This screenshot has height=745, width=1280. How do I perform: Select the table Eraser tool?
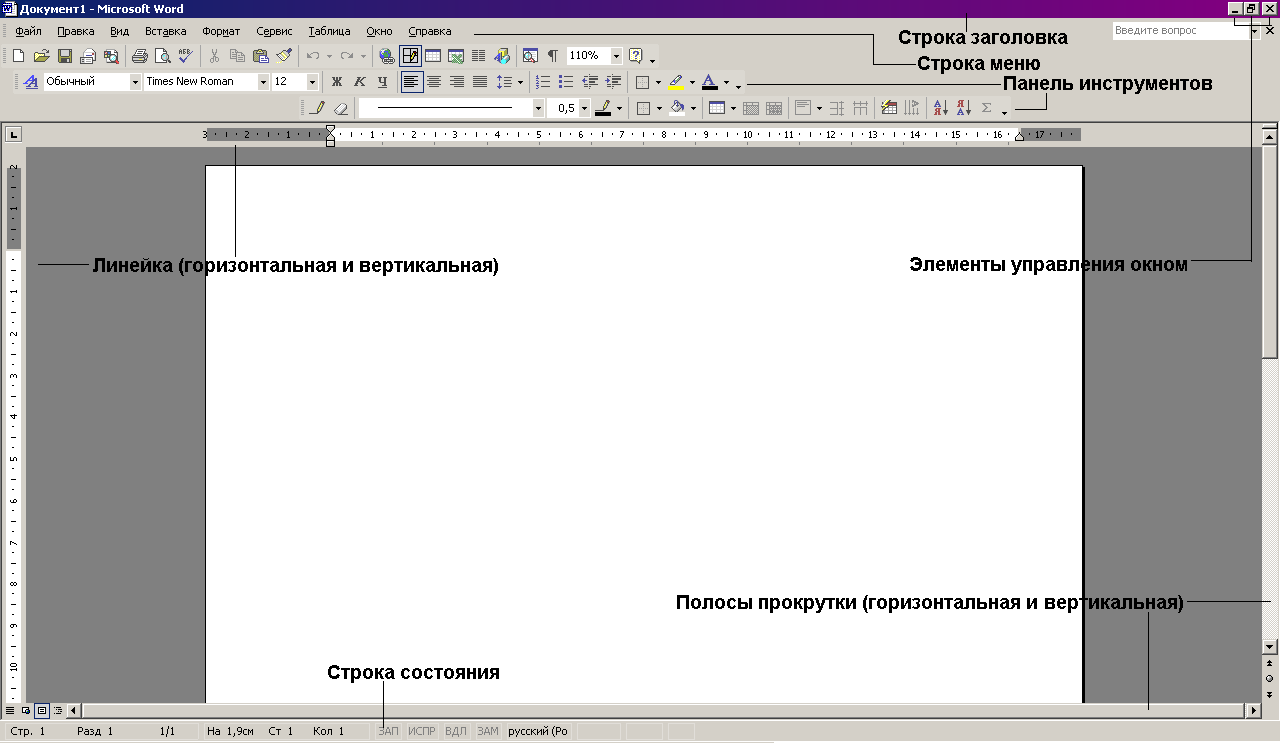pos(340,108)
